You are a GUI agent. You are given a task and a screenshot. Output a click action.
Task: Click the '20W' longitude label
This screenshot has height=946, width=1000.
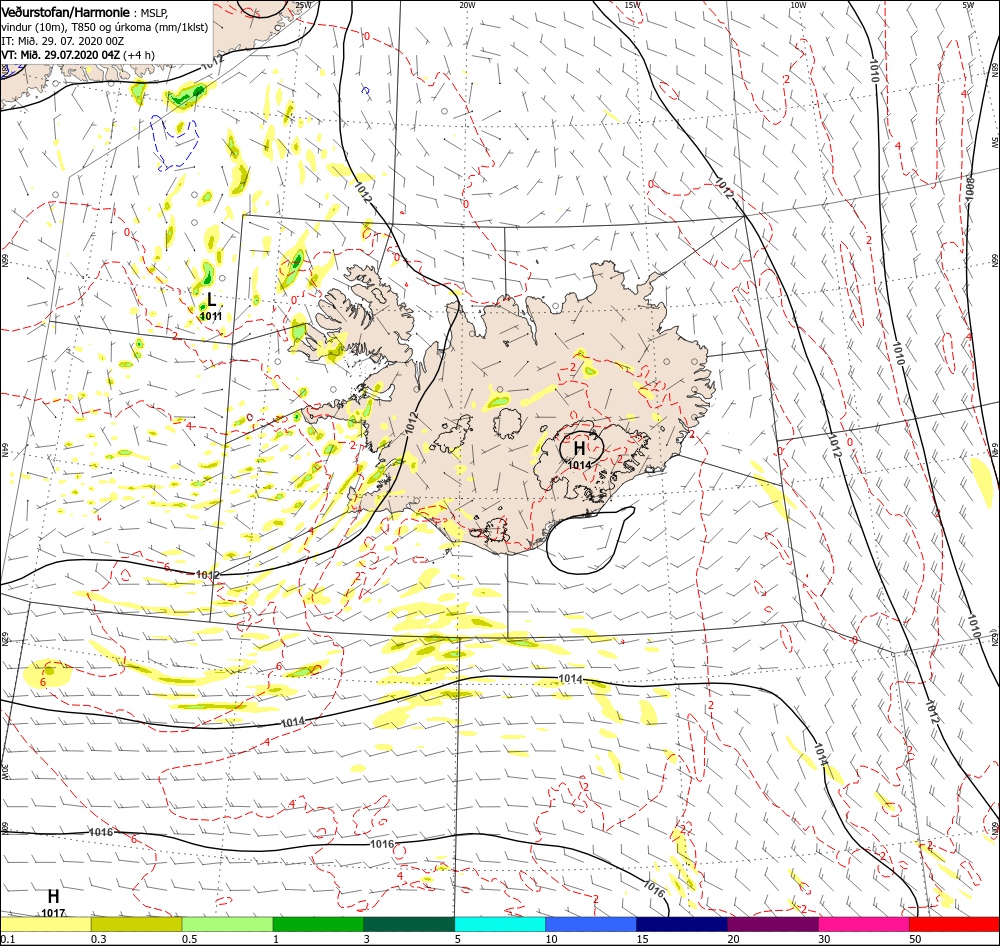(467, 5)
